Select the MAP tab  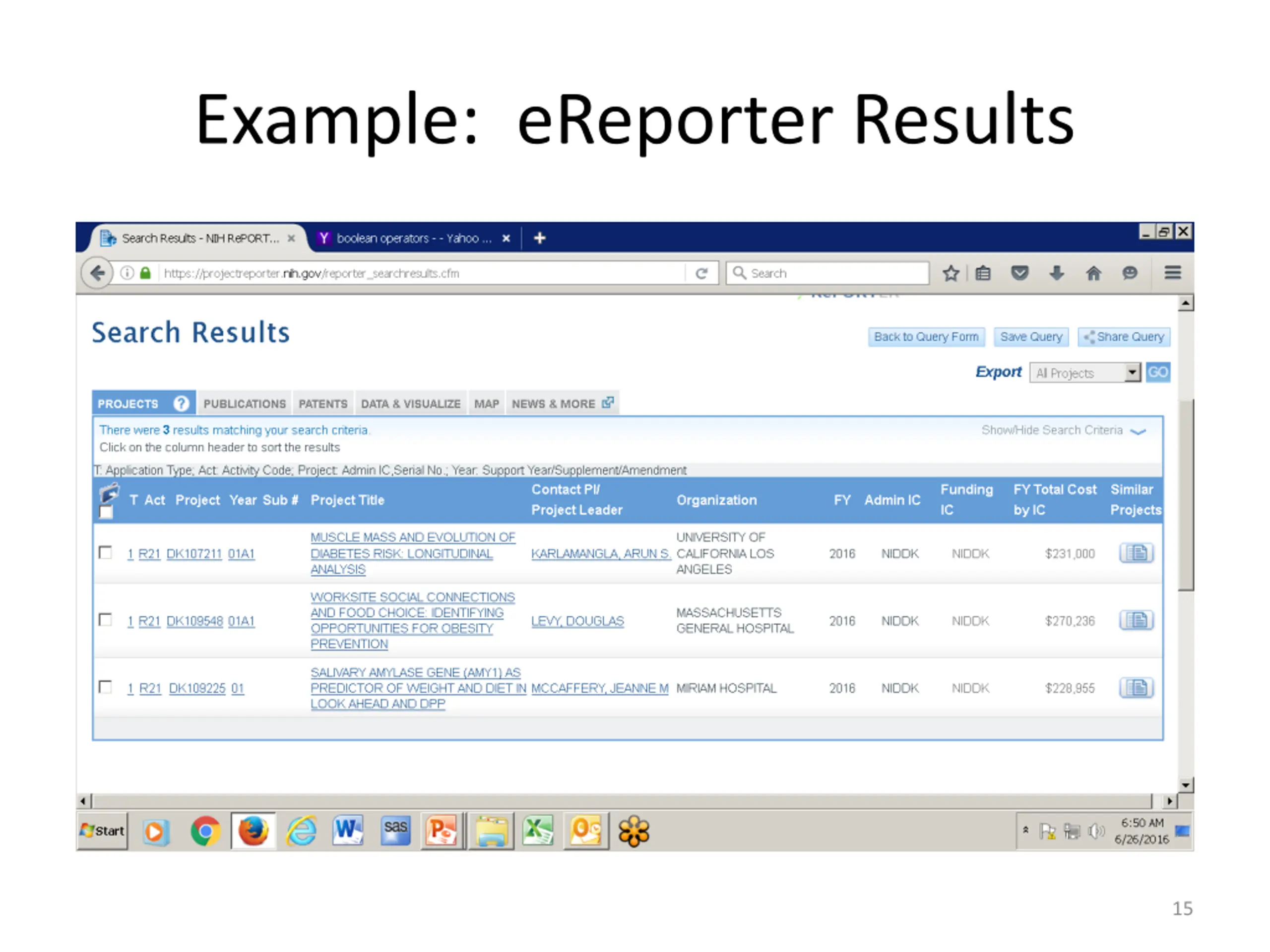487,404
